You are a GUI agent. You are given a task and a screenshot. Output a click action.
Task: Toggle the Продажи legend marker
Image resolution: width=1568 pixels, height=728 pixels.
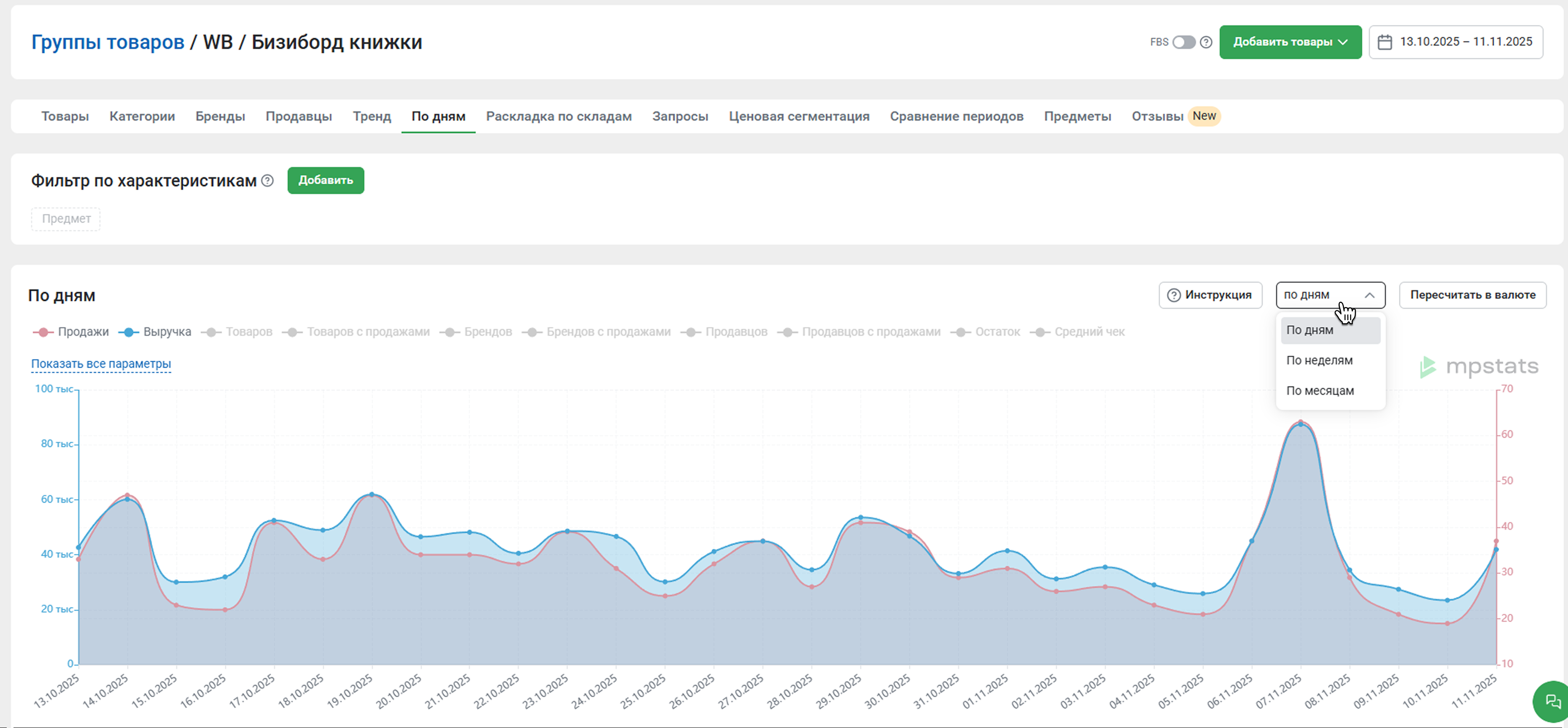point(43,332)
